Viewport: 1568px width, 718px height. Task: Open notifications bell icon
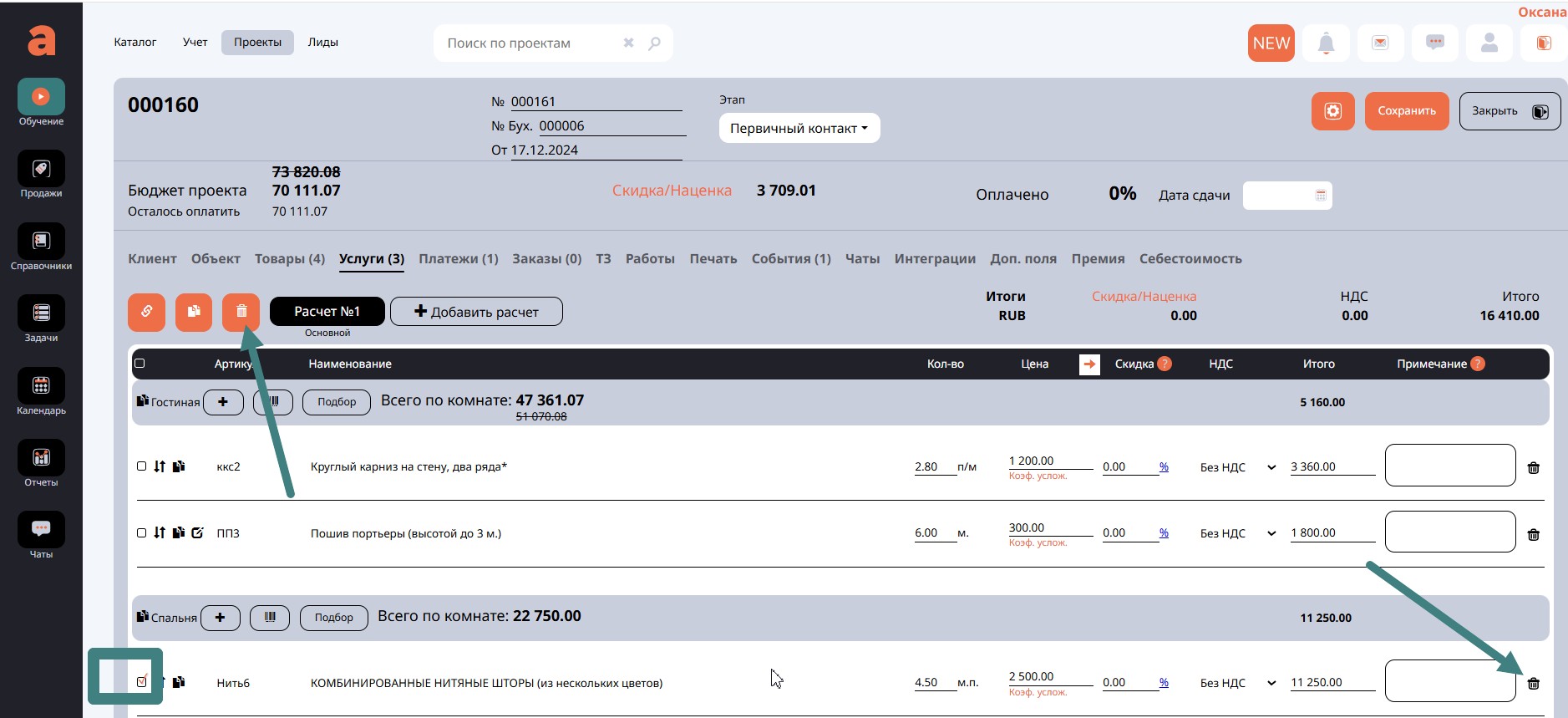tap(1326, 43)
